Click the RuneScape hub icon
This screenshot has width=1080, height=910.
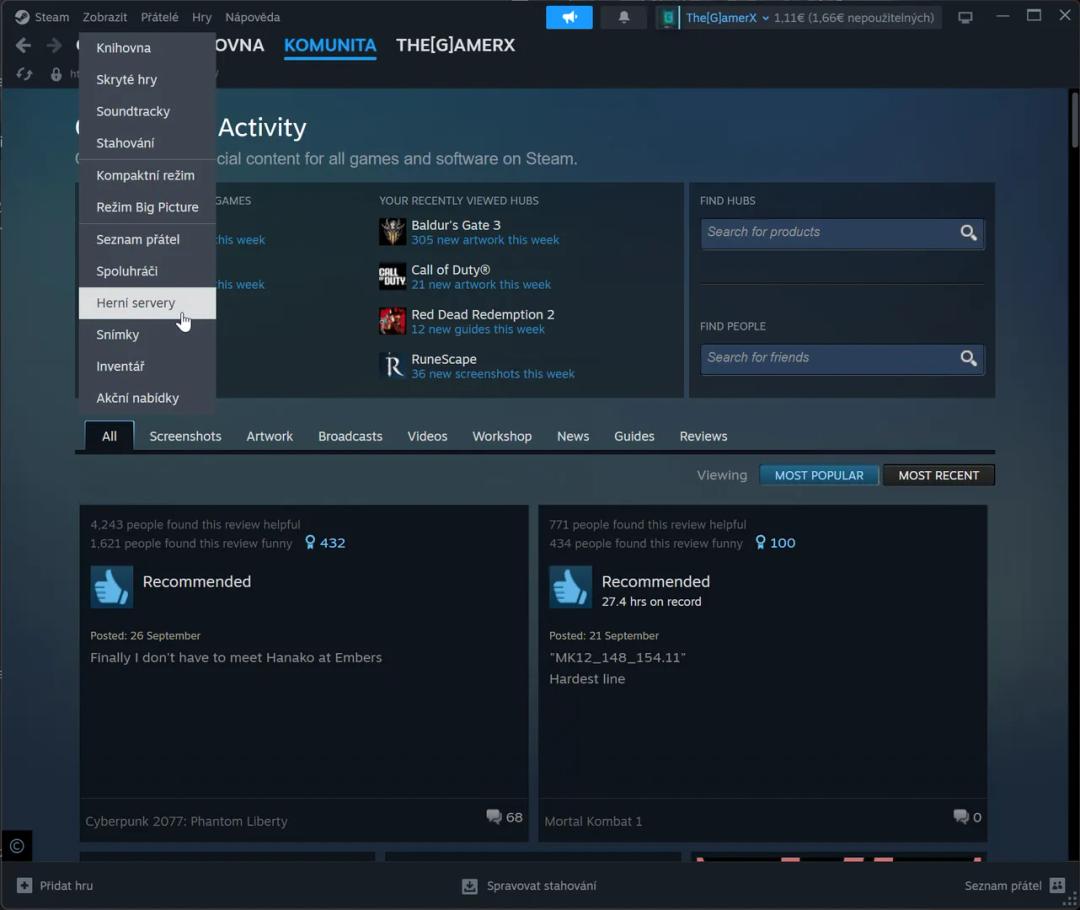(393, 366)
